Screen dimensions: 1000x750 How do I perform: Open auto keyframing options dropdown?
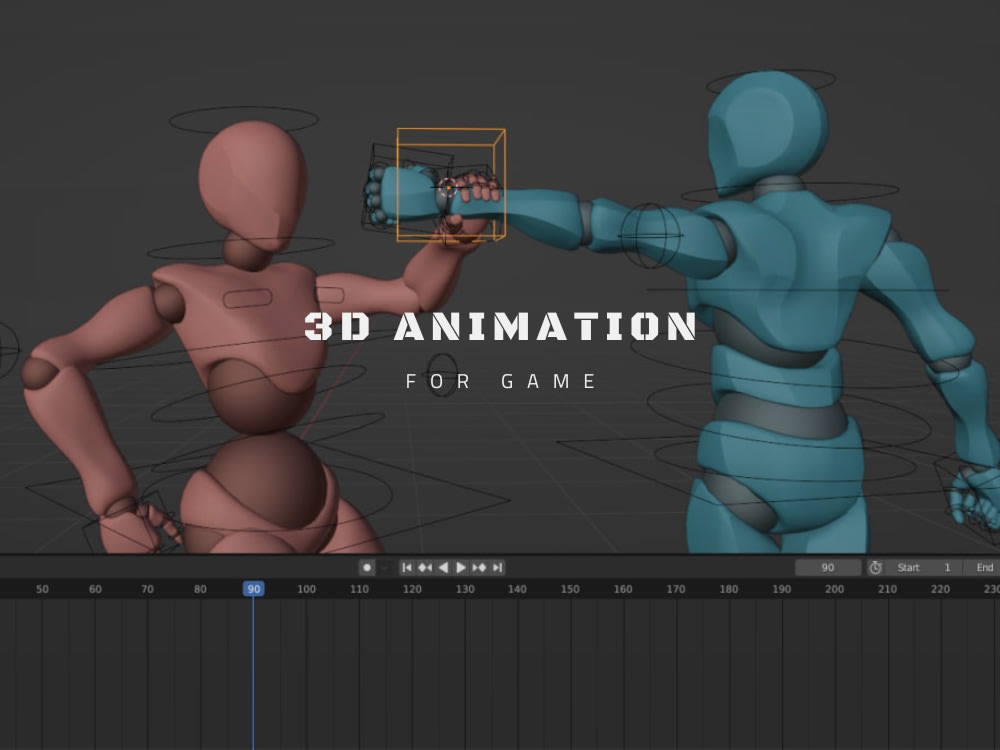point(385,567)
